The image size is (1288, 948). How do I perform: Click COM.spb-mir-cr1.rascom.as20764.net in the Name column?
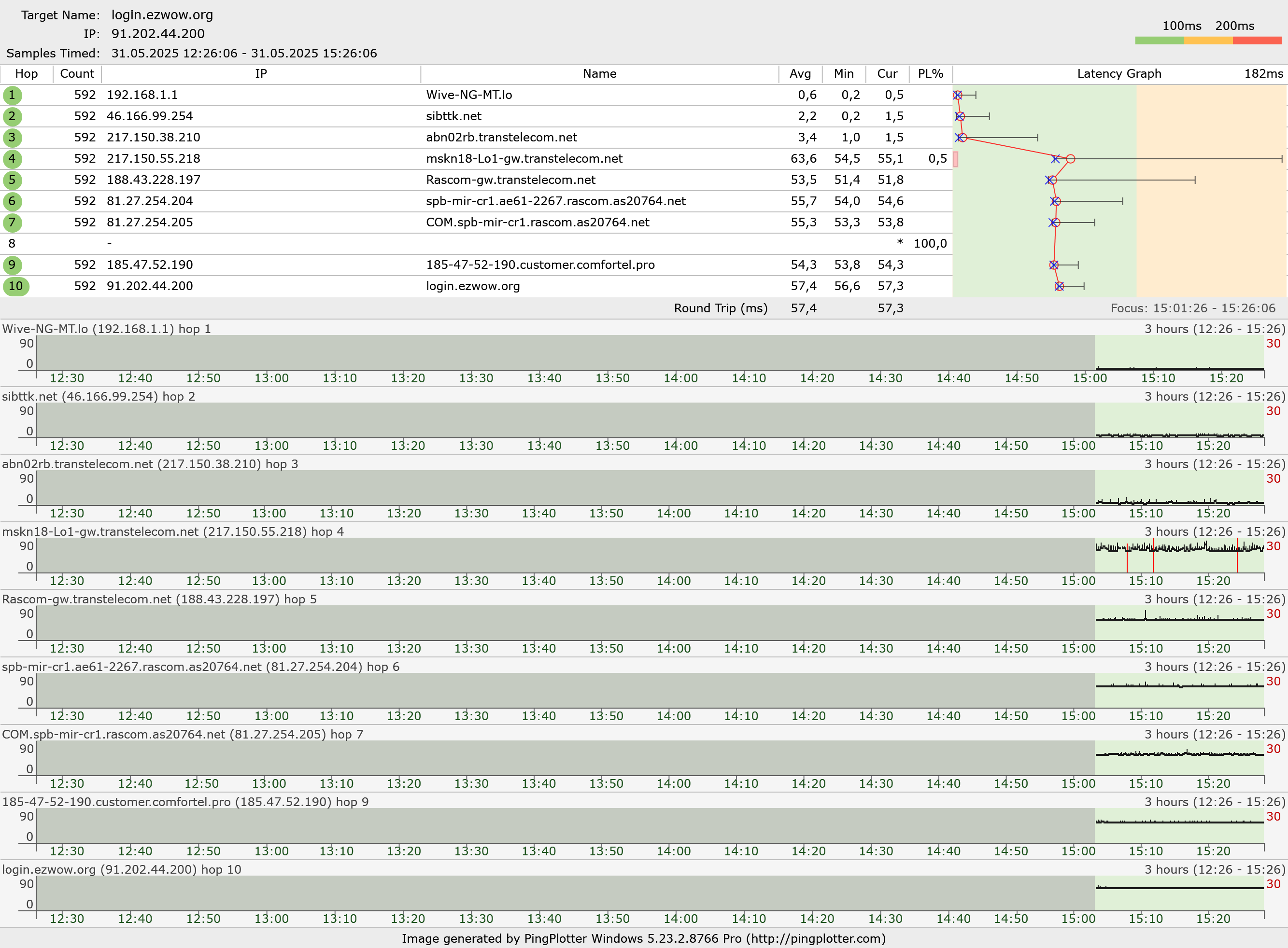coord(538,223)
